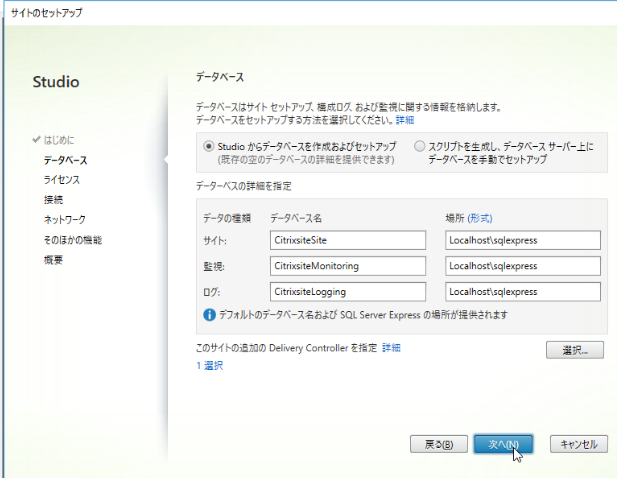Click the checkmark icon beside はじめに
617x478 pixels.
pos(36,139)
